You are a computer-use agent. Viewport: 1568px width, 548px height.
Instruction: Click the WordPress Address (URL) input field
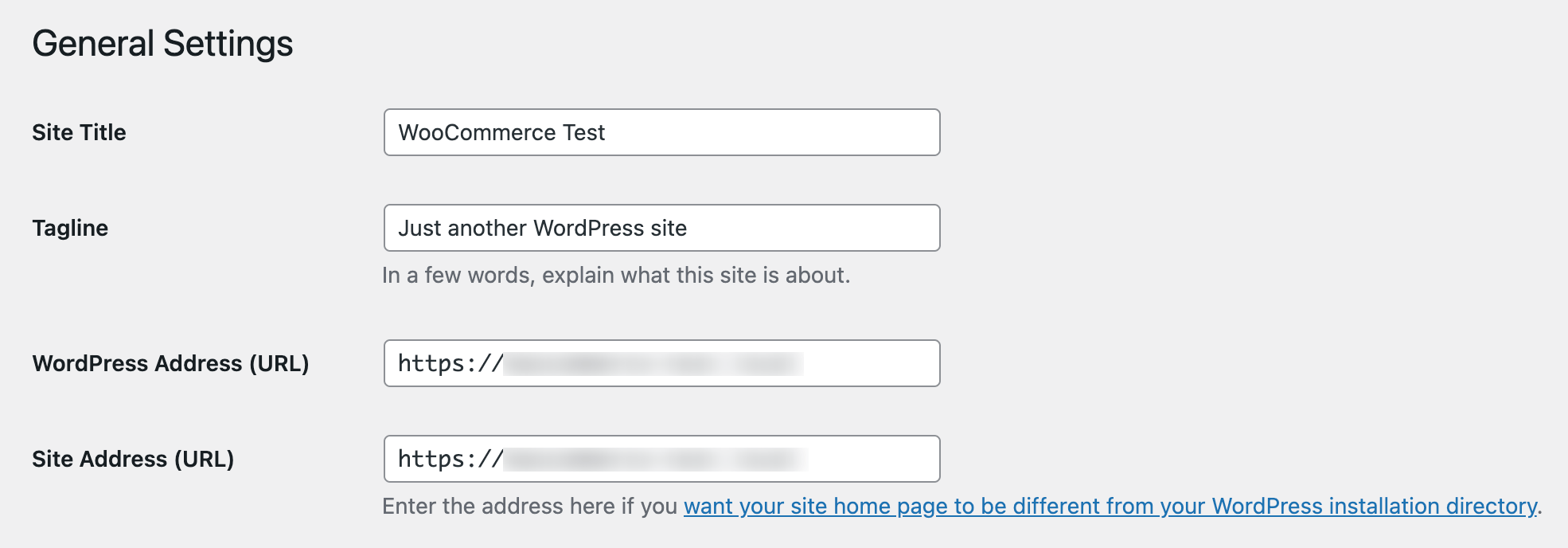click(661, 363)
